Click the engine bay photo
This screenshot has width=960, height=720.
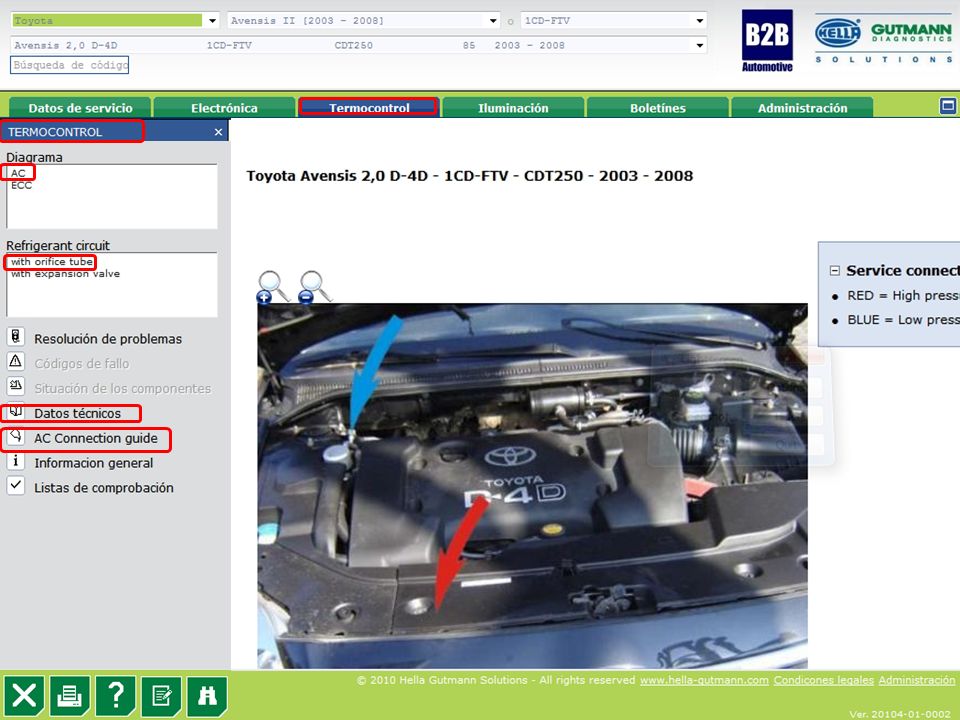coord(532,486)
